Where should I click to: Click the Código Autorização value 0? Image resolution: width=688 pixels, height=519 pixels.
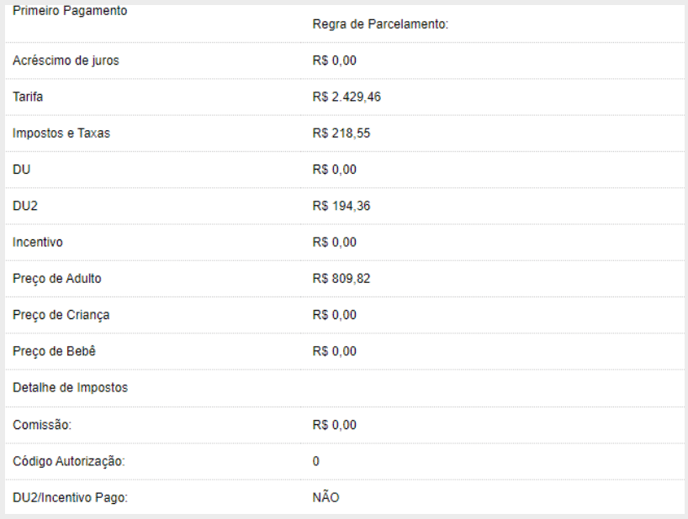[316, 461]
